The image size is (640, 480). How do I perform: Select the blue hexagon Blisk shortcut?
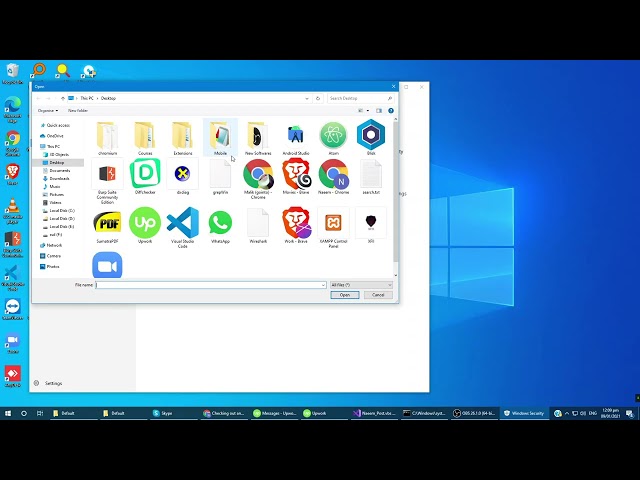tap(371, 138)
